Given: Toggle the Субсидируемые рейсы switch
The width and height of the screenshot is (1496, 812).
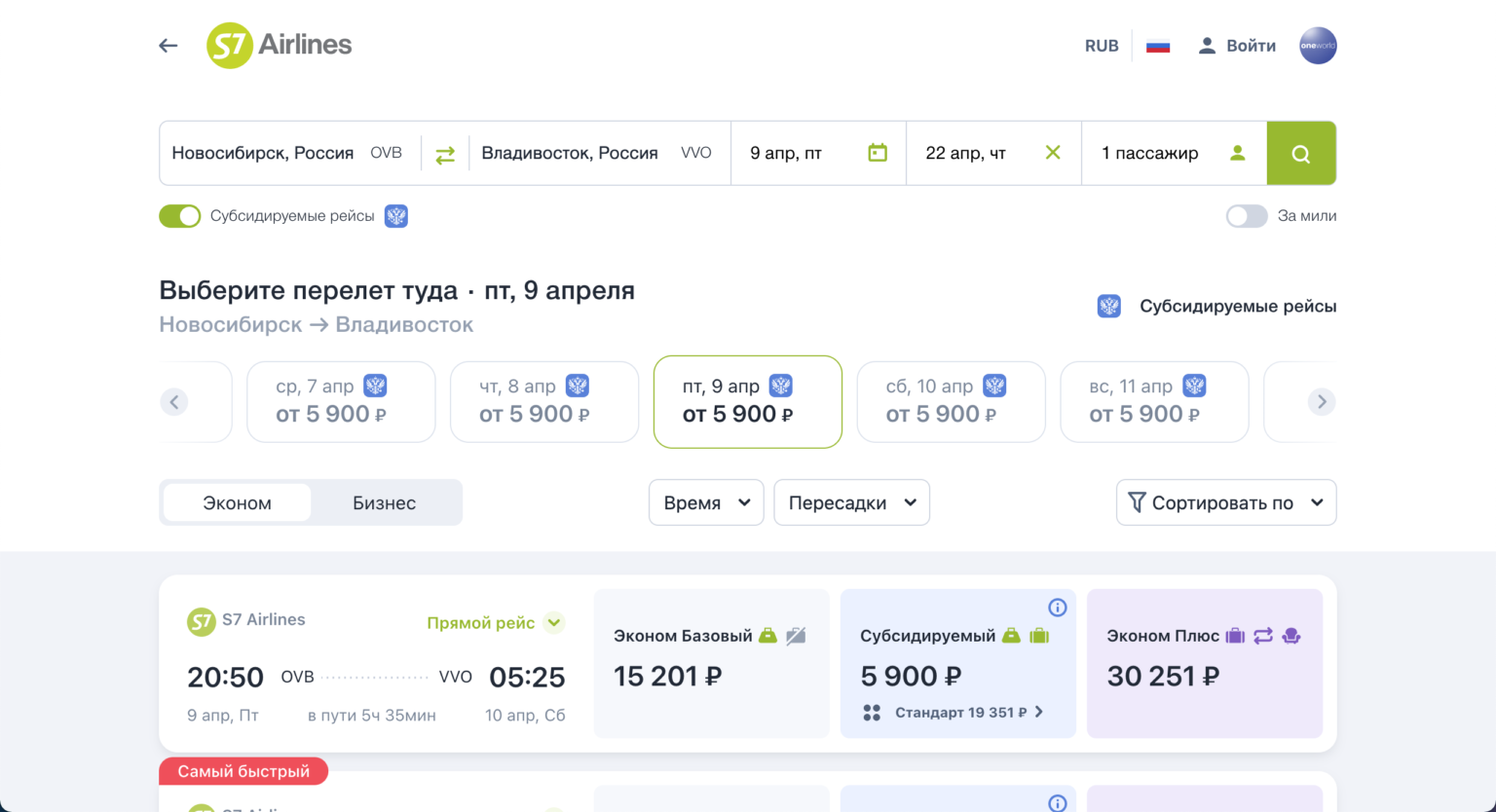Looking at the screenshot, I should pyautogui.click(x=180, y=216).
